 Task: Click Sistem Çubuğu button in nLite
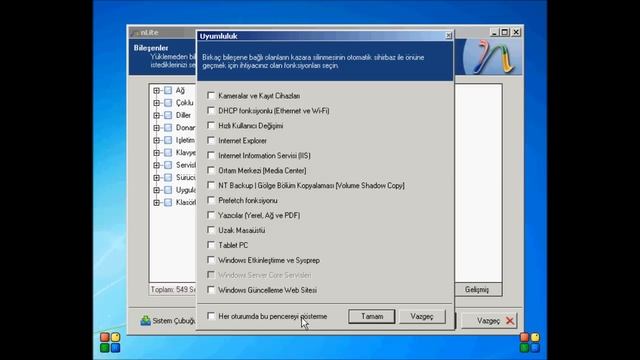click(167, 321)
